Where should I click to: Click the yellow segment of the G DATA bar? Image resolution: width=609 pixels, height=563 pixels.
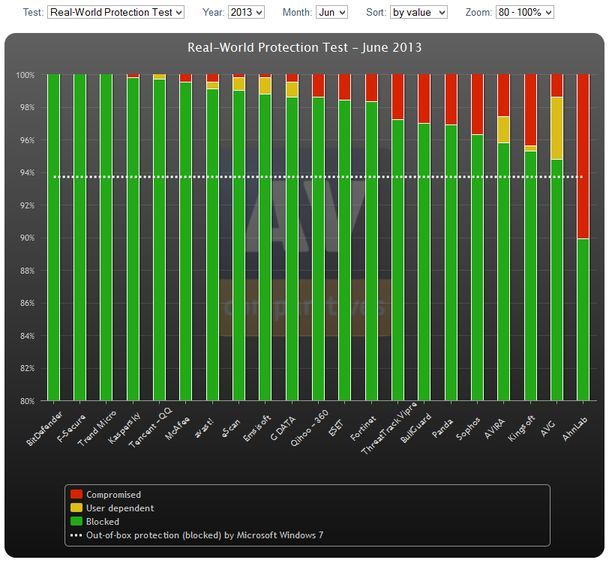click(292, 90)
